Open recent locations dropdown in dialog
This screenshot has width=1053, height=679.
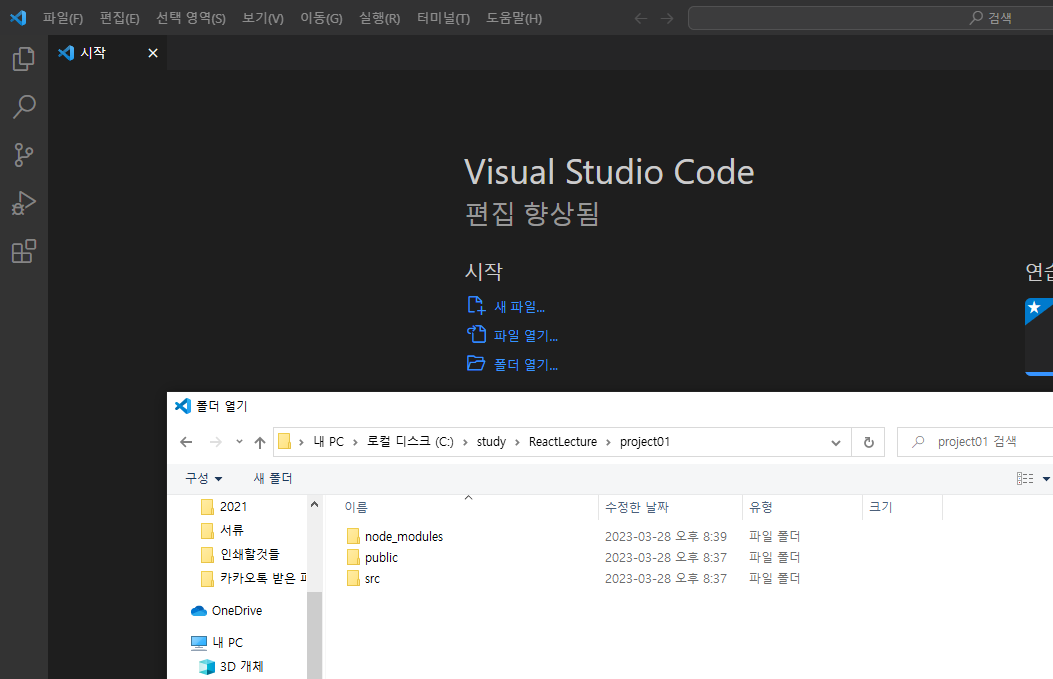[x=239, y=442]
